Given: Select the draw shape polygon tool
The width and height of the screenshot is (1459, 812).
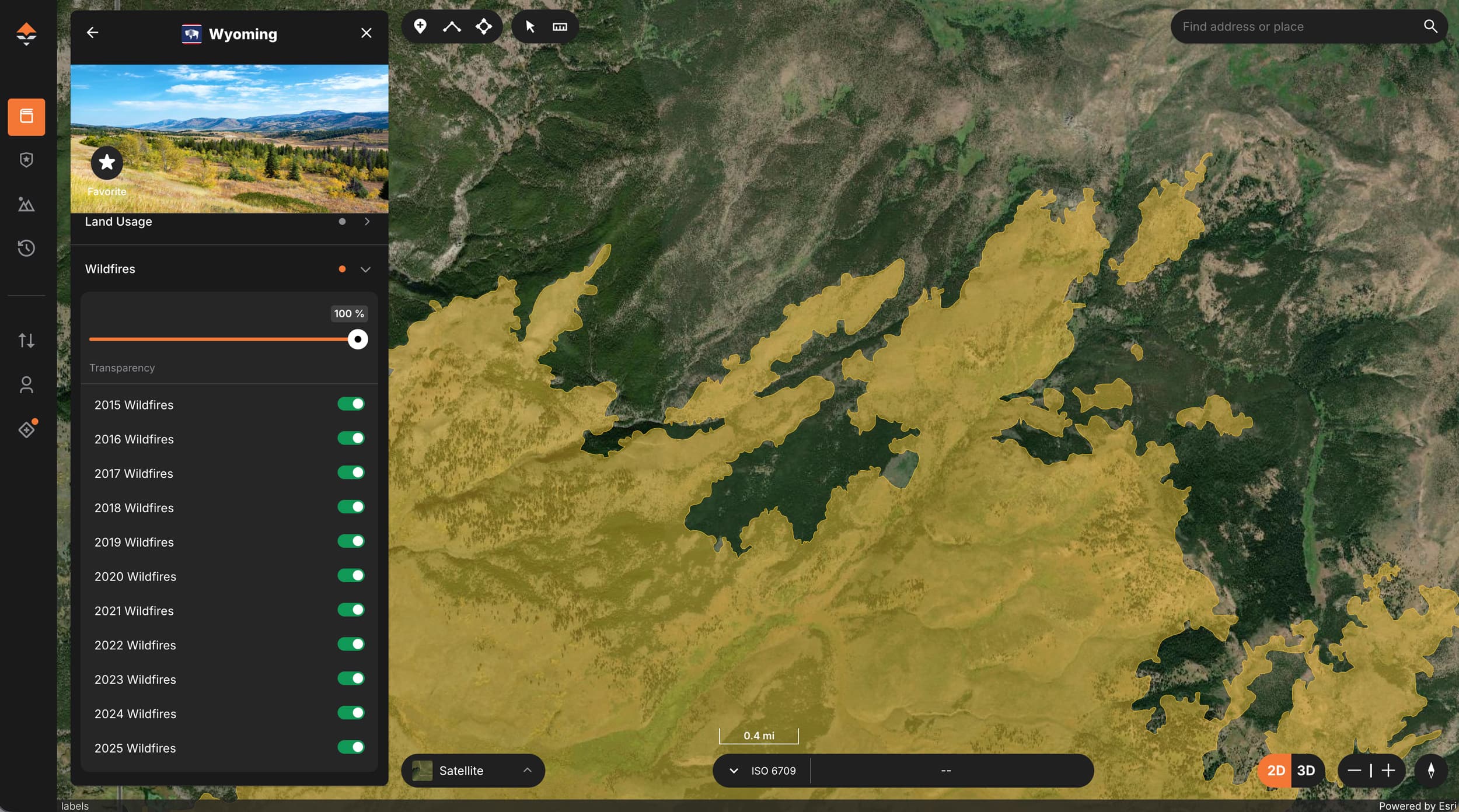Looking at the screenshot, I should click(x=484, y=26).
